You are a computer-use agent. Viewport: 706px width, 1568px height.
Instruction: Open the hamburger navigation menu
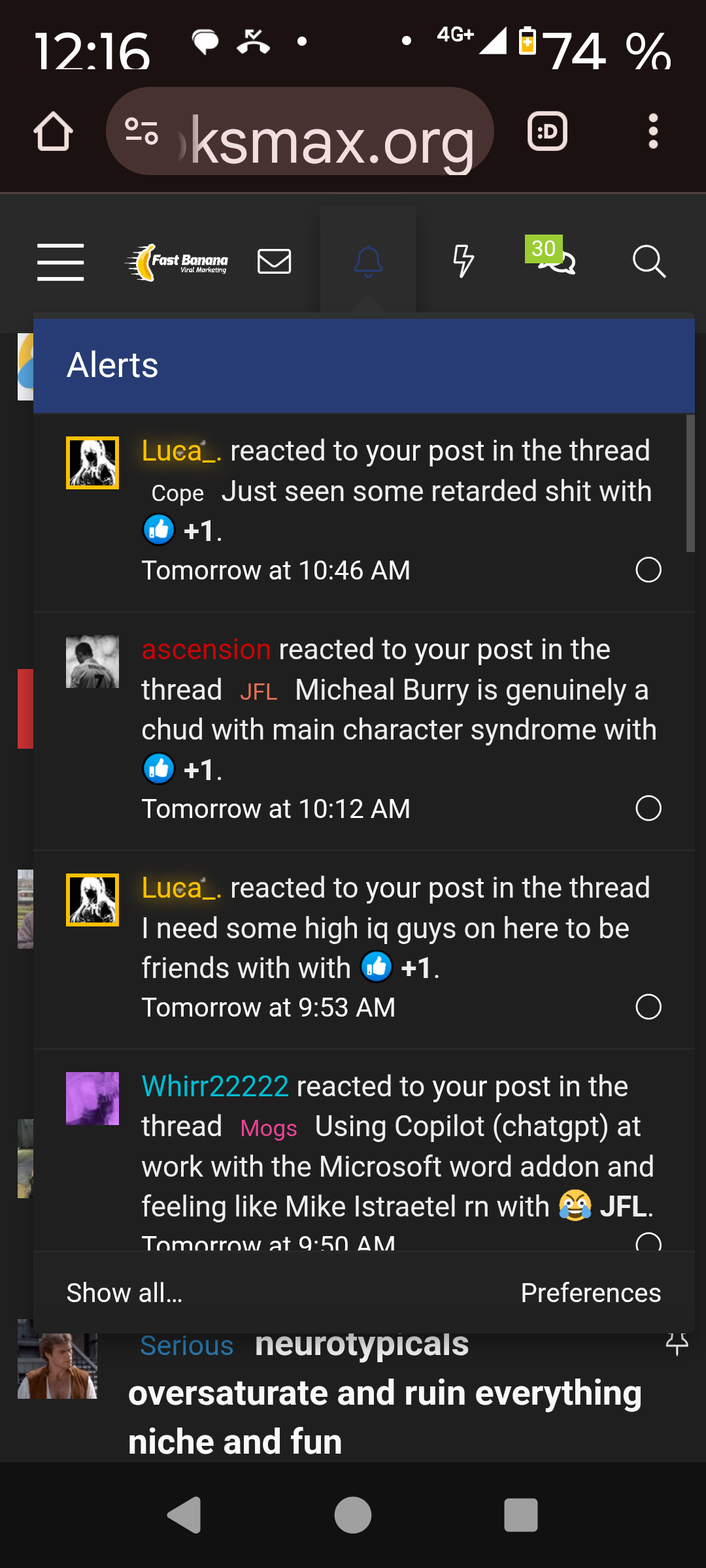[60, 261]
